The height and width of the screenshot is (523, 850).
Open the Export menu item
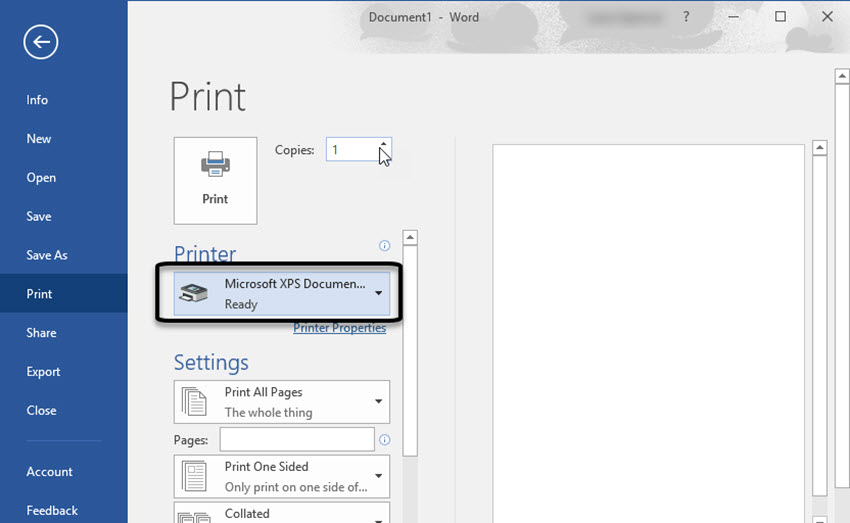[x=43, y=372]
